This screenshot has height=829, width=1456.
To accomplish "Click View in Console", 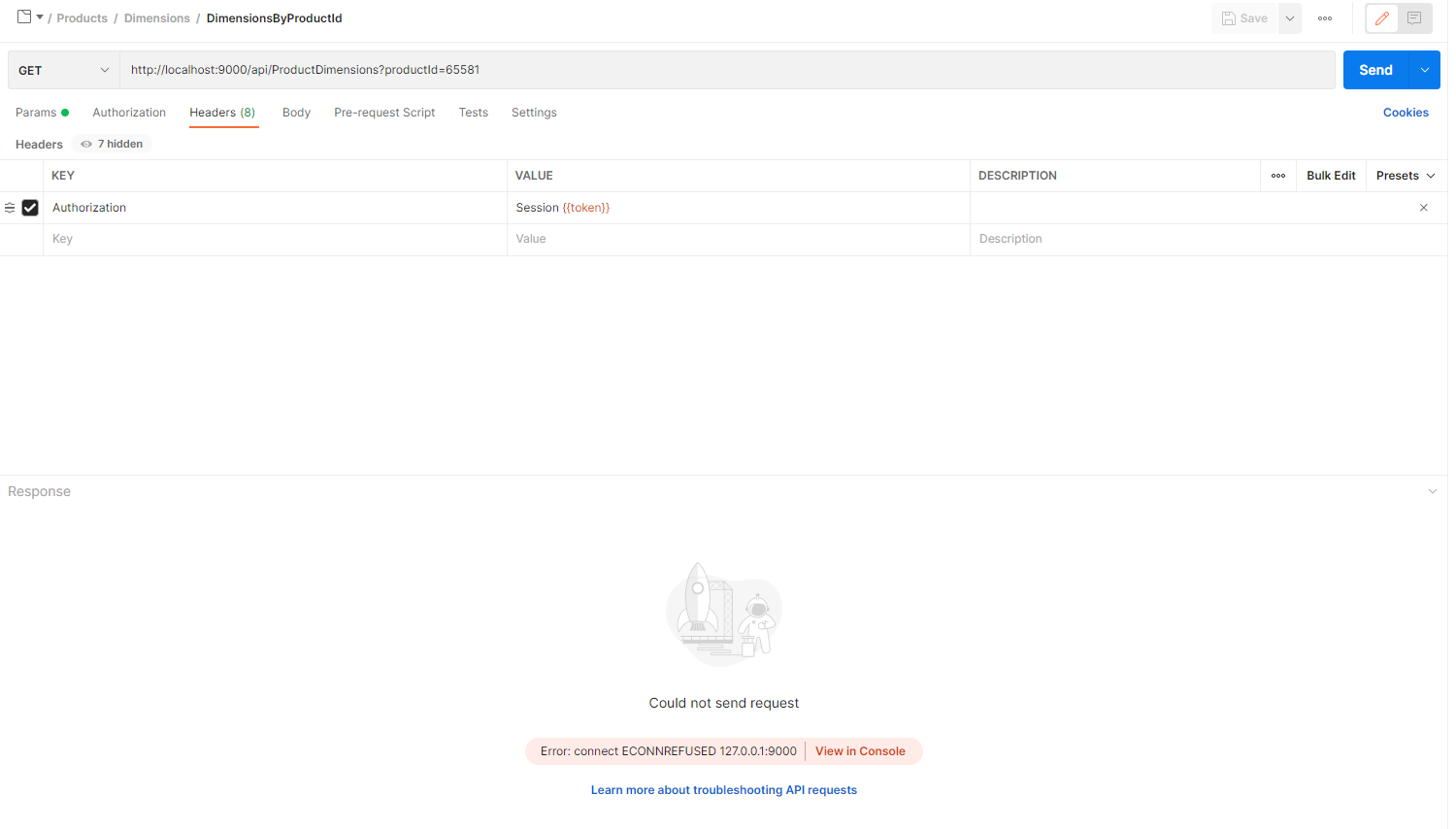I will pos(860,751).
